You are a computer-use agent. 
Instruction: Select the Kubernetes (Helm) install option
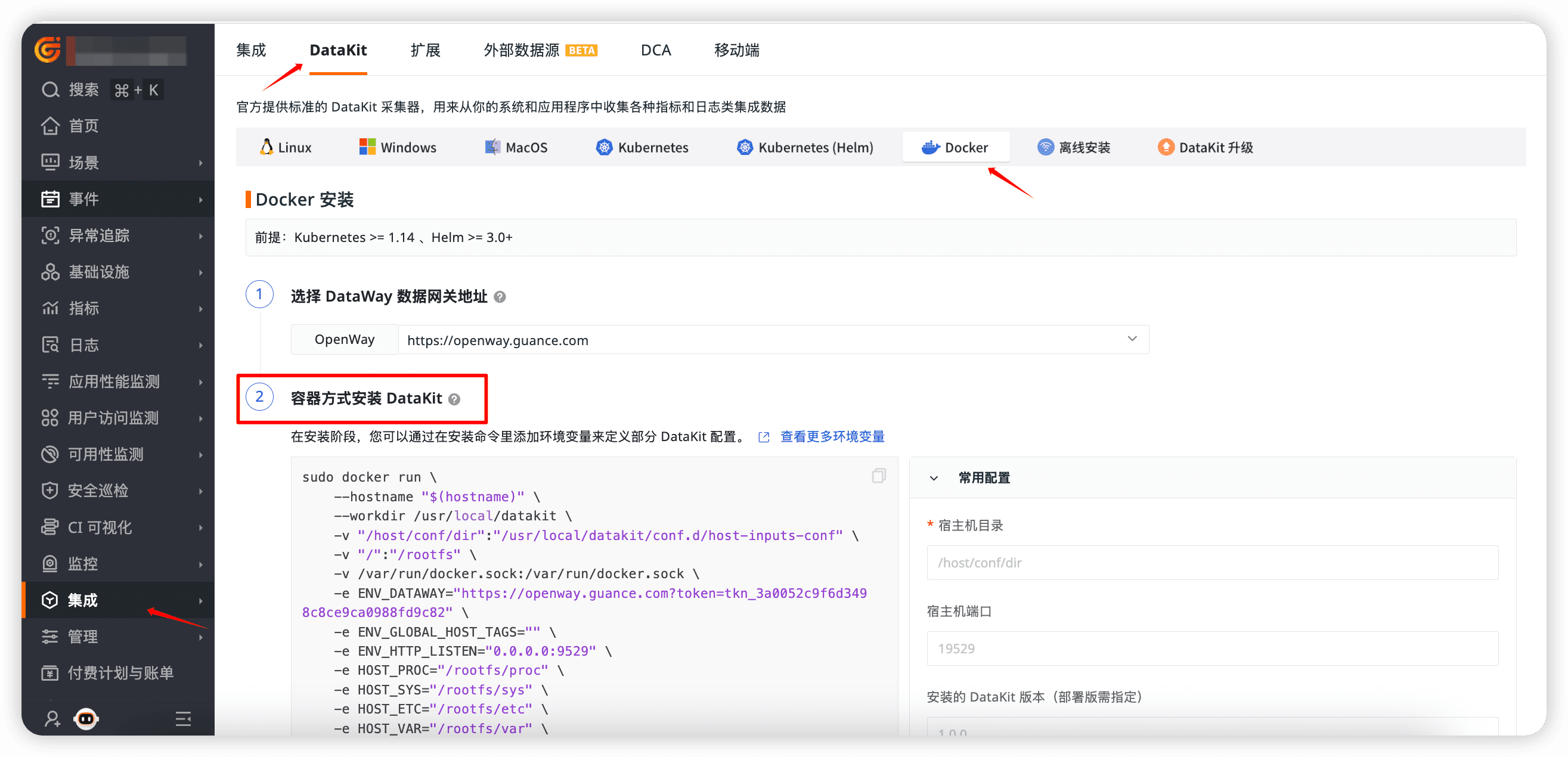click(x=805, y=147)
